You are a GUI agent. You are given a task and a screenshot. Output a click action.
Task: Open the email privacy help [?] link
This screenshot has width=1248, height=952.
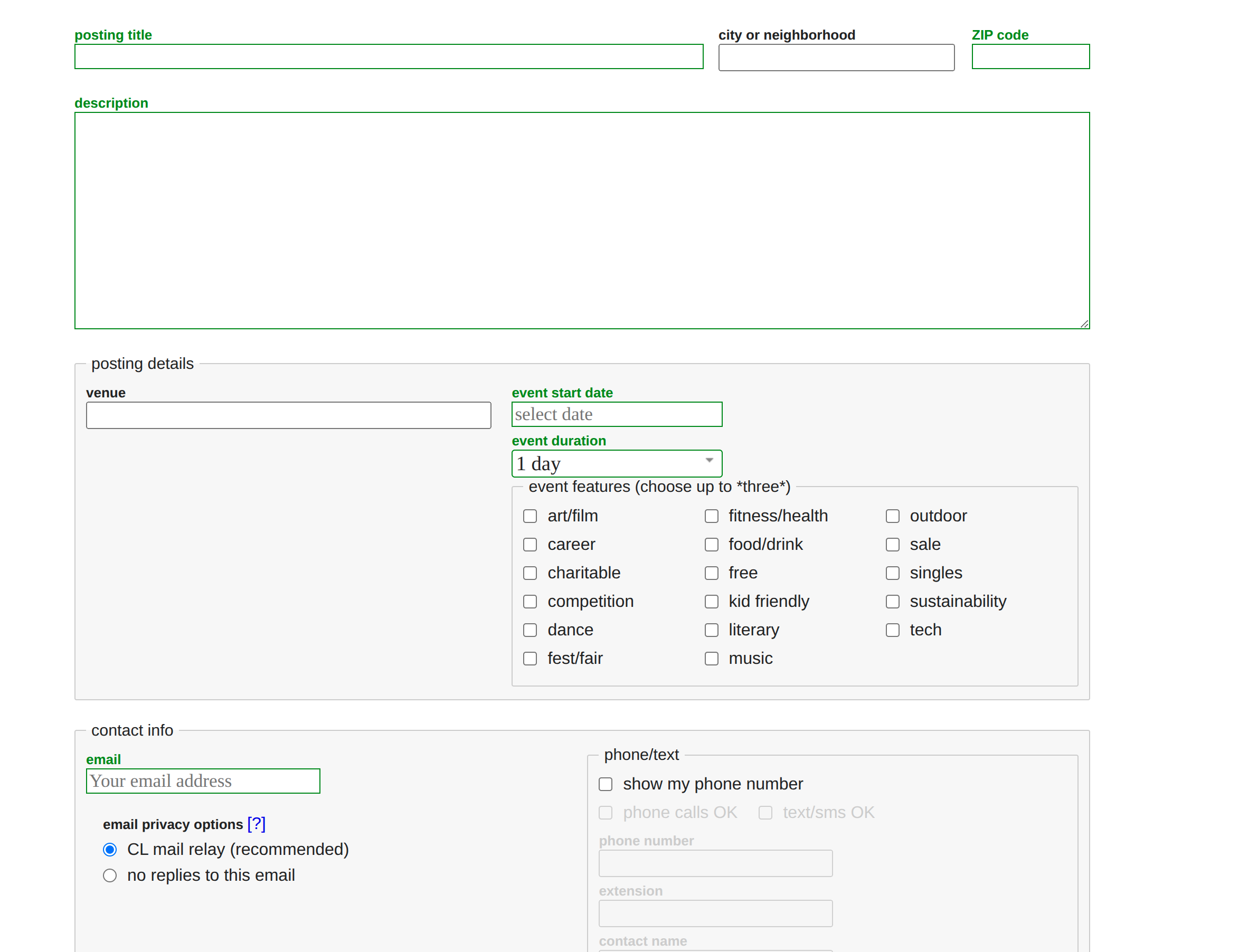[256, 823]
